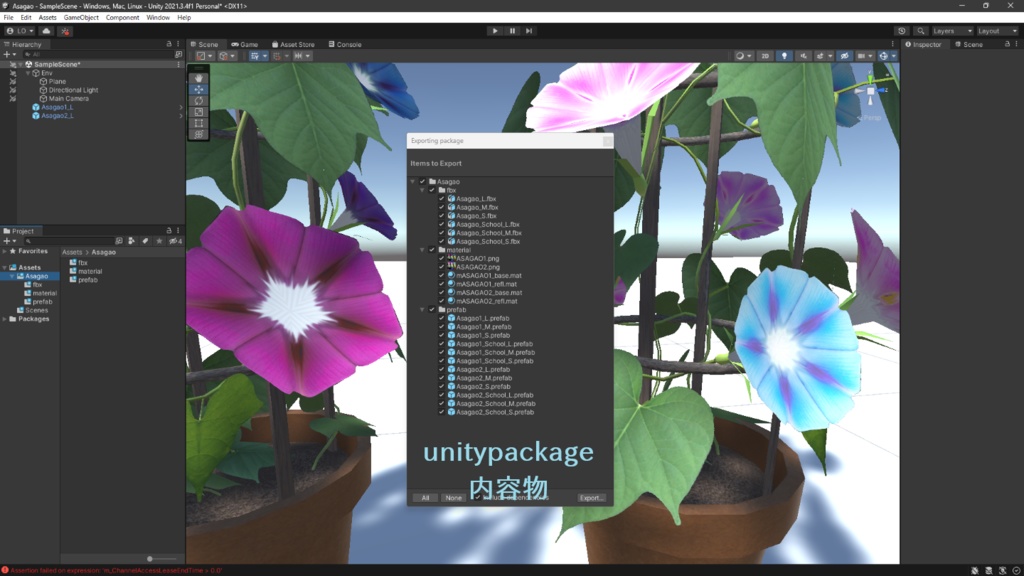Click the All button in export dialog
The width and height of the screenshot is (1024, 576).
425,498
